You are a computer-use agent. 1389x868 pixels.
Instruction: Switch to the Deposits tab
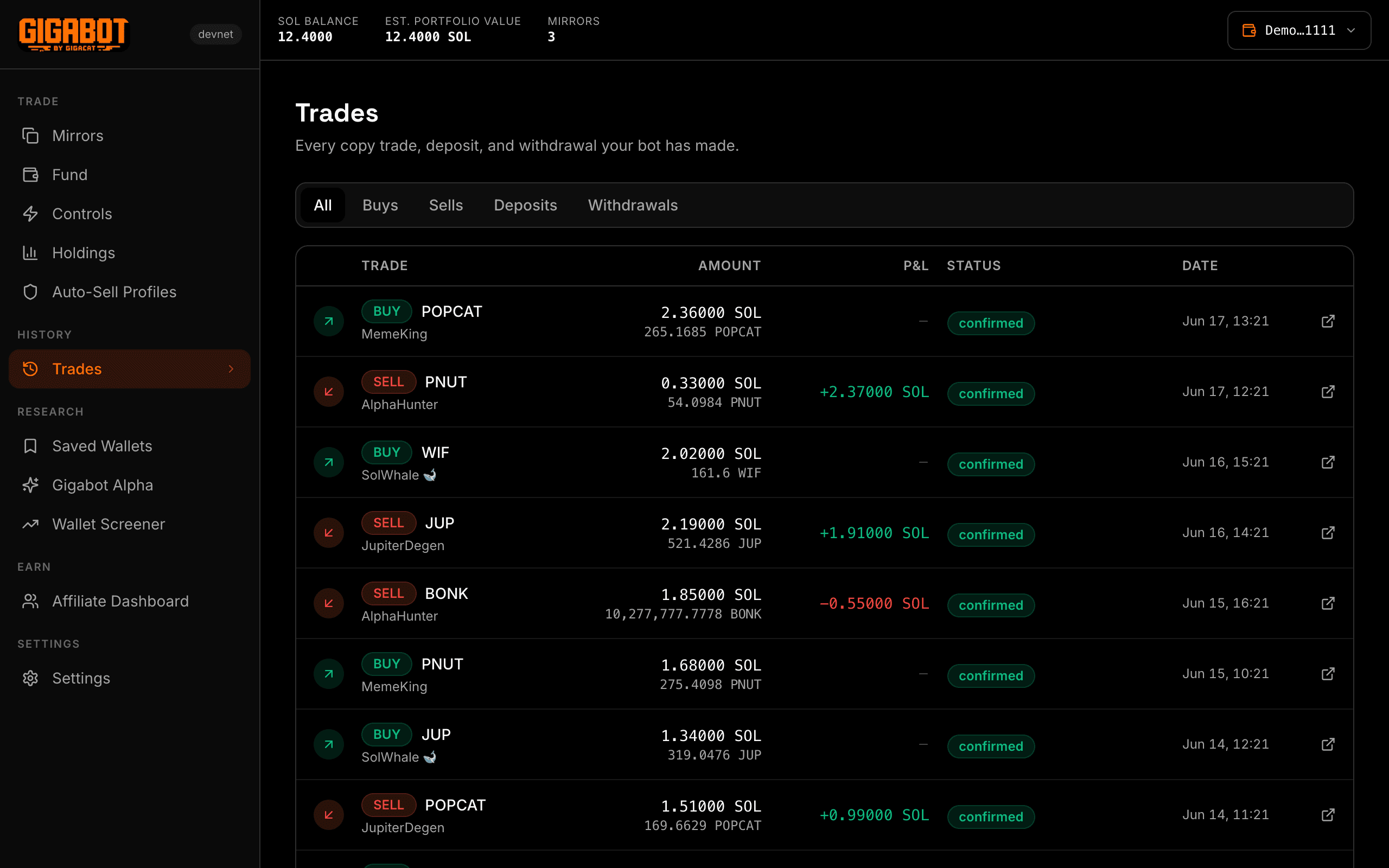coord(525,205)
